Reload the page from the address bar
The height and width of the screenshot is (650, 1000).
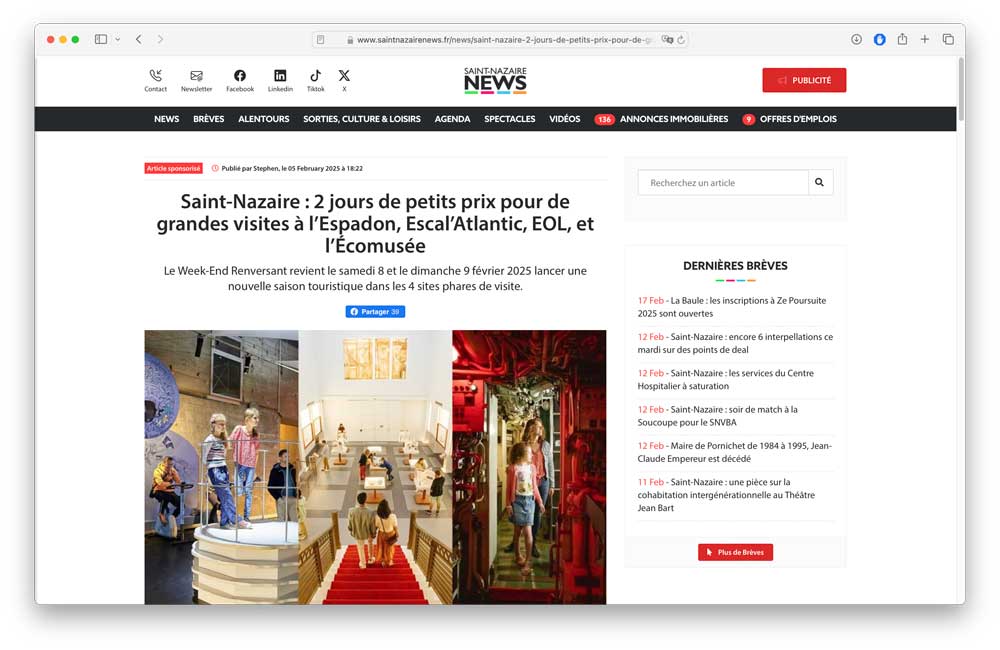[680, 40]
